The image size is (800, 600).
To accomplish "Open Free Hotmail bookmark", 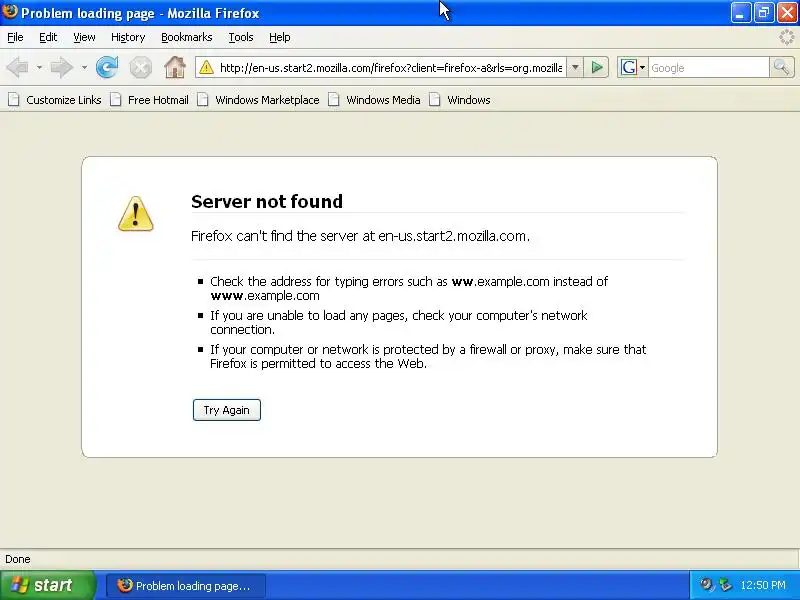I will pyautogui.click(x=149, y=100).
